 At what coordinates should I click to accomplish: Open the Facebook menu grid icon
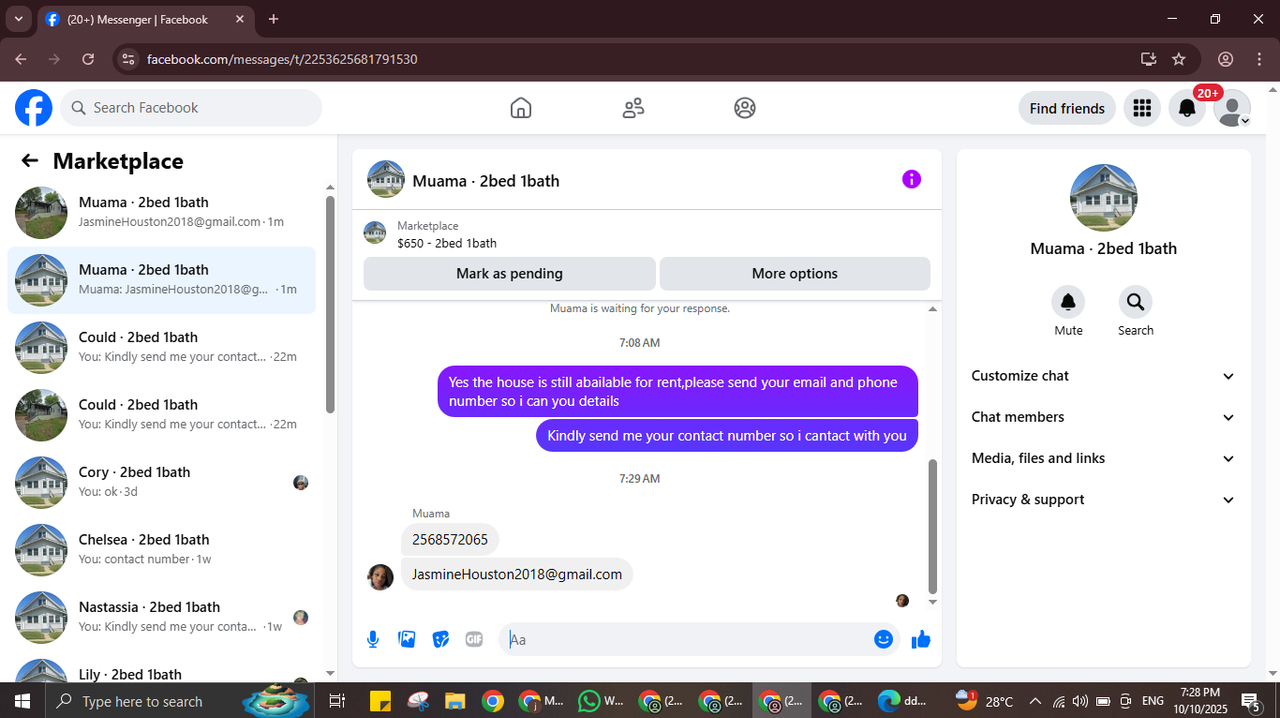[x=1142, y=108]
